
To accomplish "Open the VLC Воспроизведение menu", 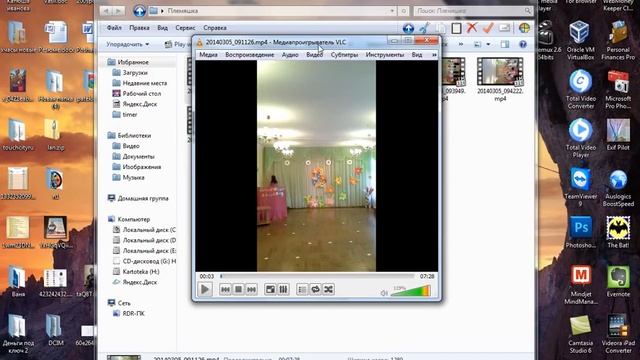I will pyautogui.click(x=249, y=55).
